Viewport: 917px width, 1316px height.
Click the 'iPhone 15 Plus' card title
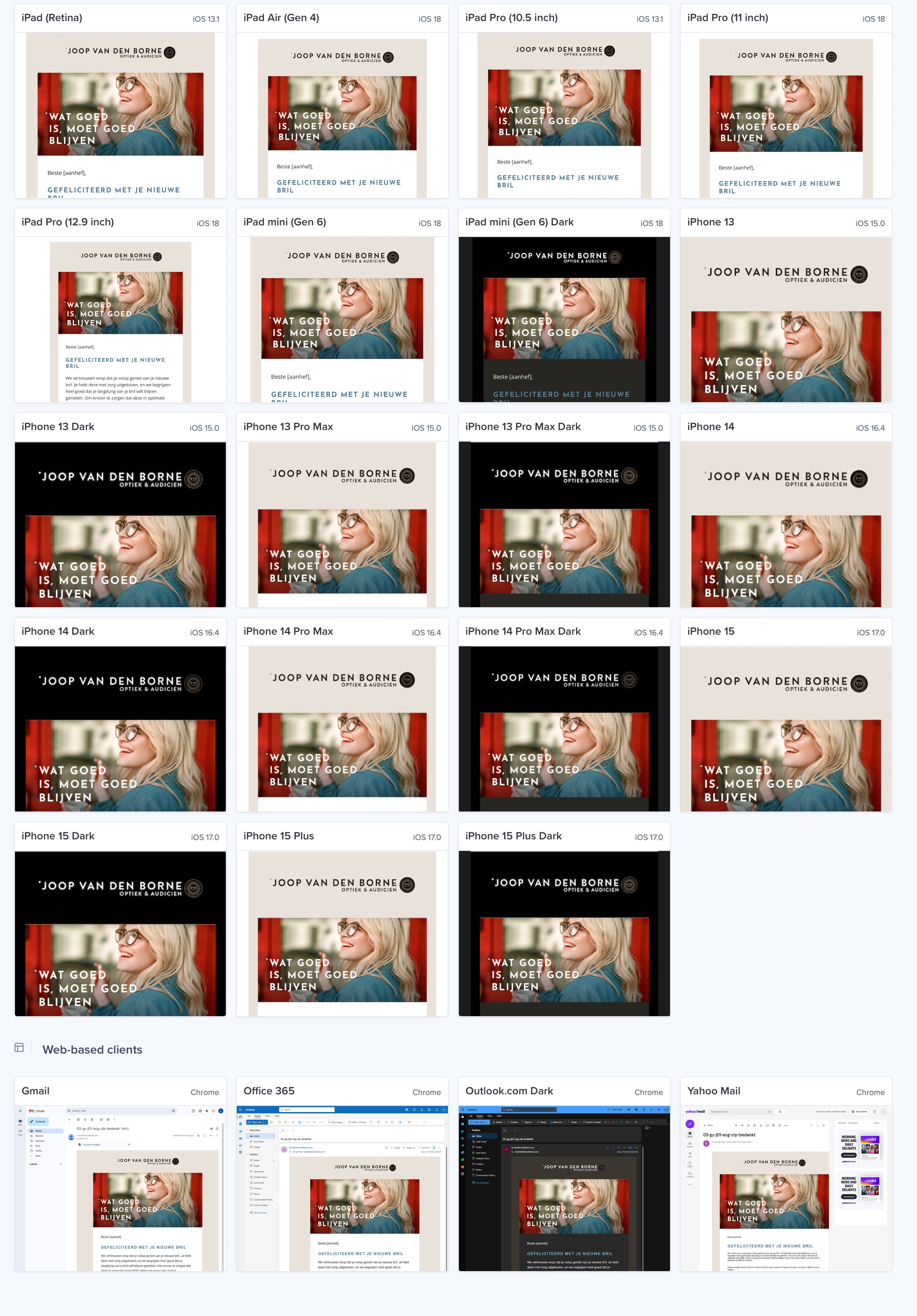[x=279, y=836]
